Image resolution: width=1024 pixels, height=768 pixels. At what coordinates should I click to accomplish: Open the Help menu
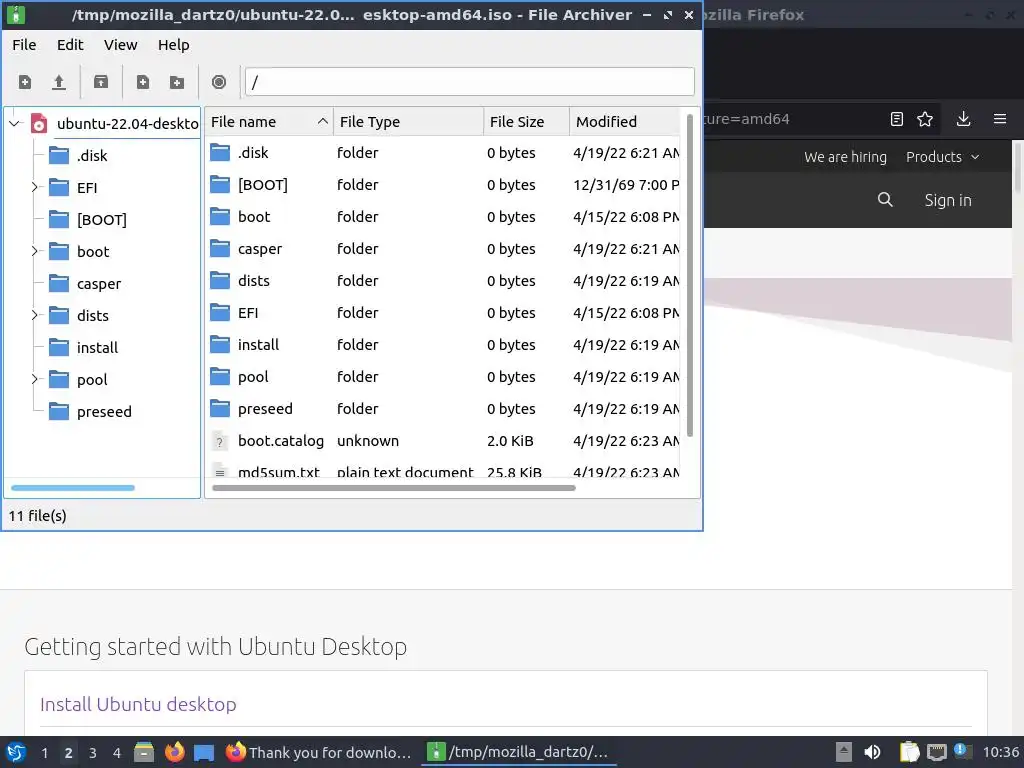174,45
